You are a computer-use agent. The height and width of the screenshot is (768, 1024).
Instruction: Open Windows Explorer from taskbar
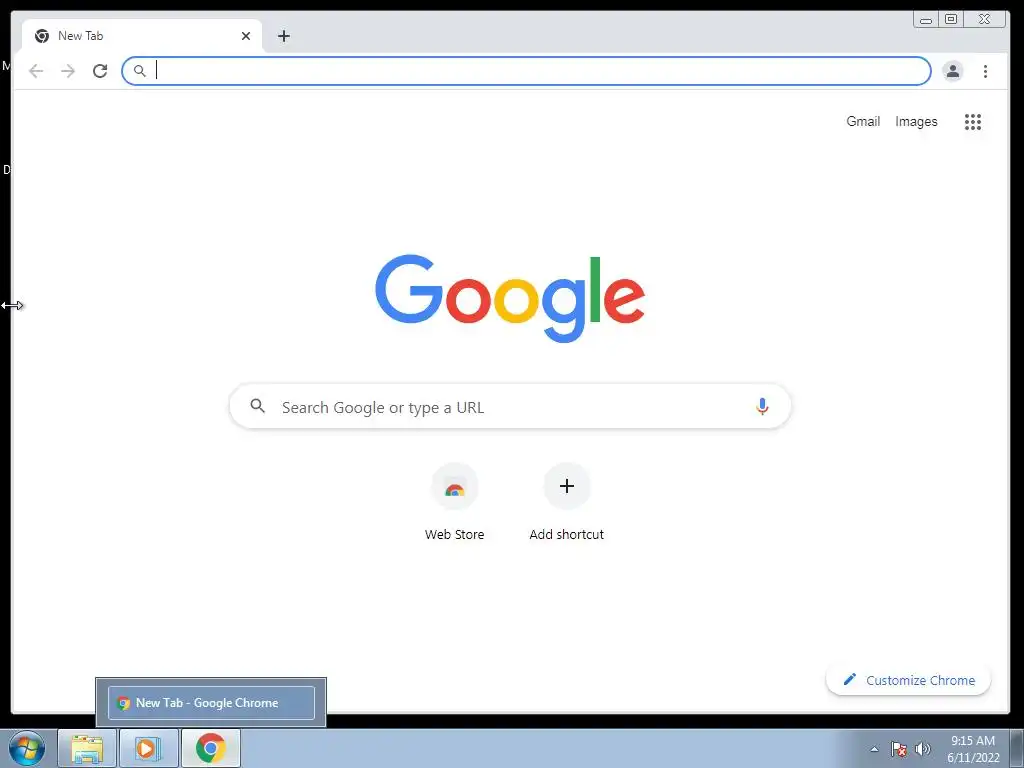pos(87,748)
